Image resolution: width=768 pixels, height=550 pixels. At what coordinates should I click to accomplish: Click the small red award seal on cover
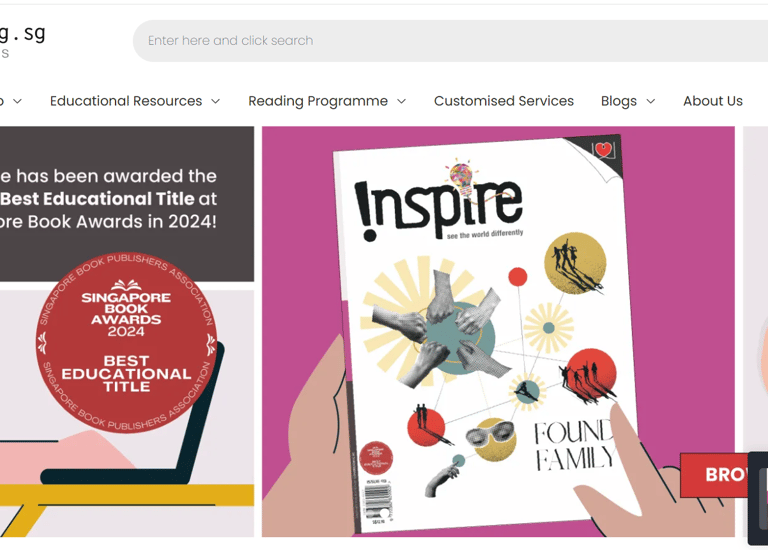[x=376, y=458]
